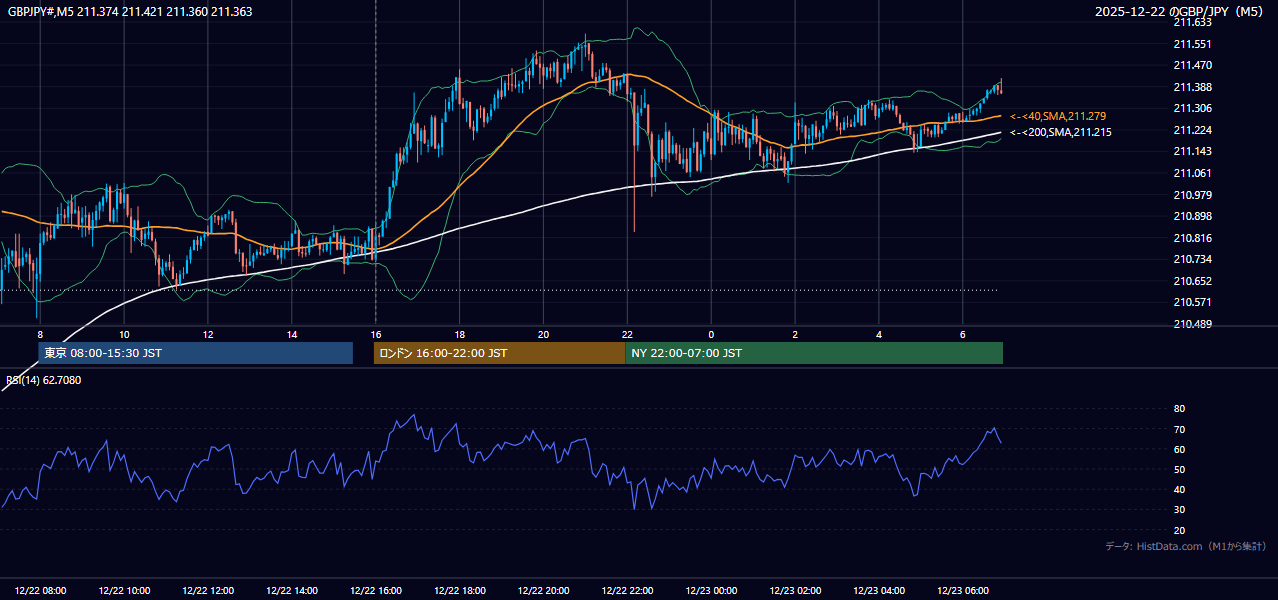Click bottom date label 12/23 00:00

(x=712, y=591)
